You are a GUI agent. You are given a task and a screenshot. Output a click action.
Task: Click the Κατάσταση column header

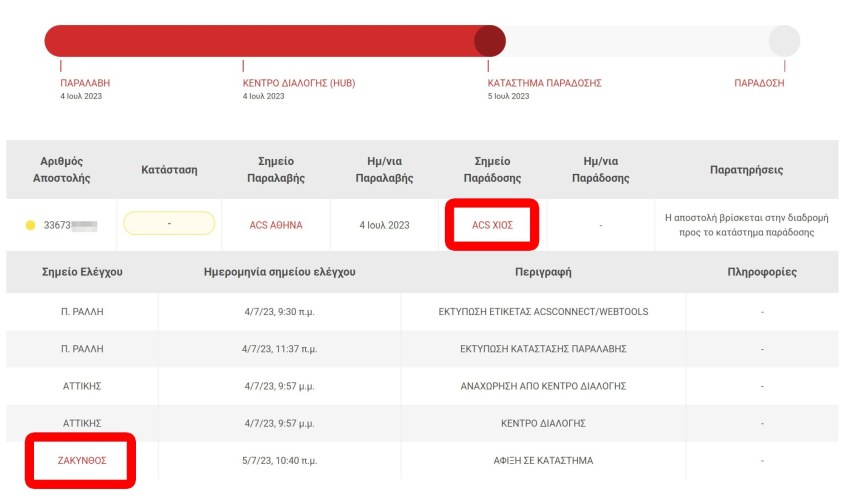(169, 170)
